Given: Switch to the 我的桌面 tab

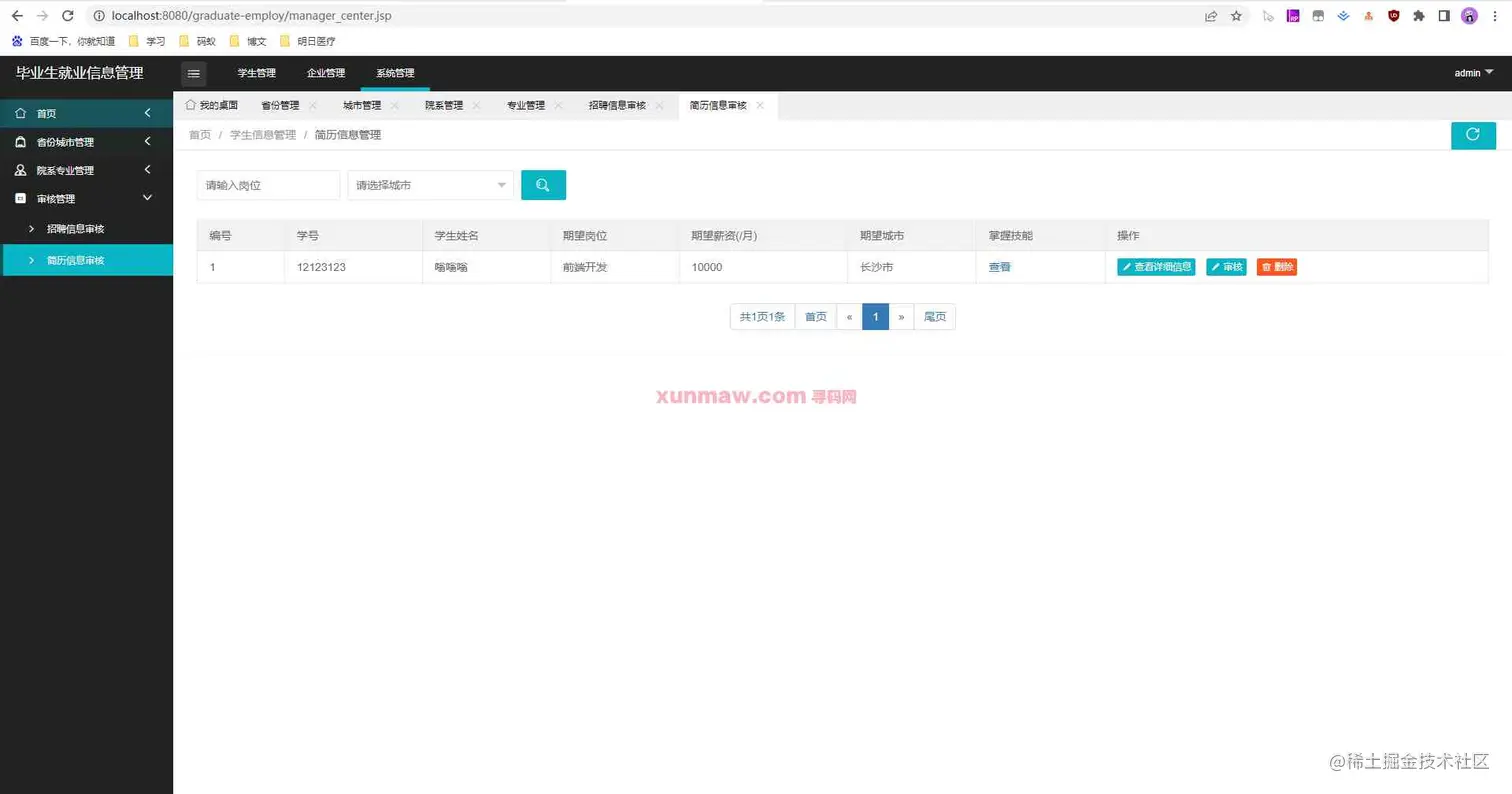Looking at the screenshot, I should (211, 105).
